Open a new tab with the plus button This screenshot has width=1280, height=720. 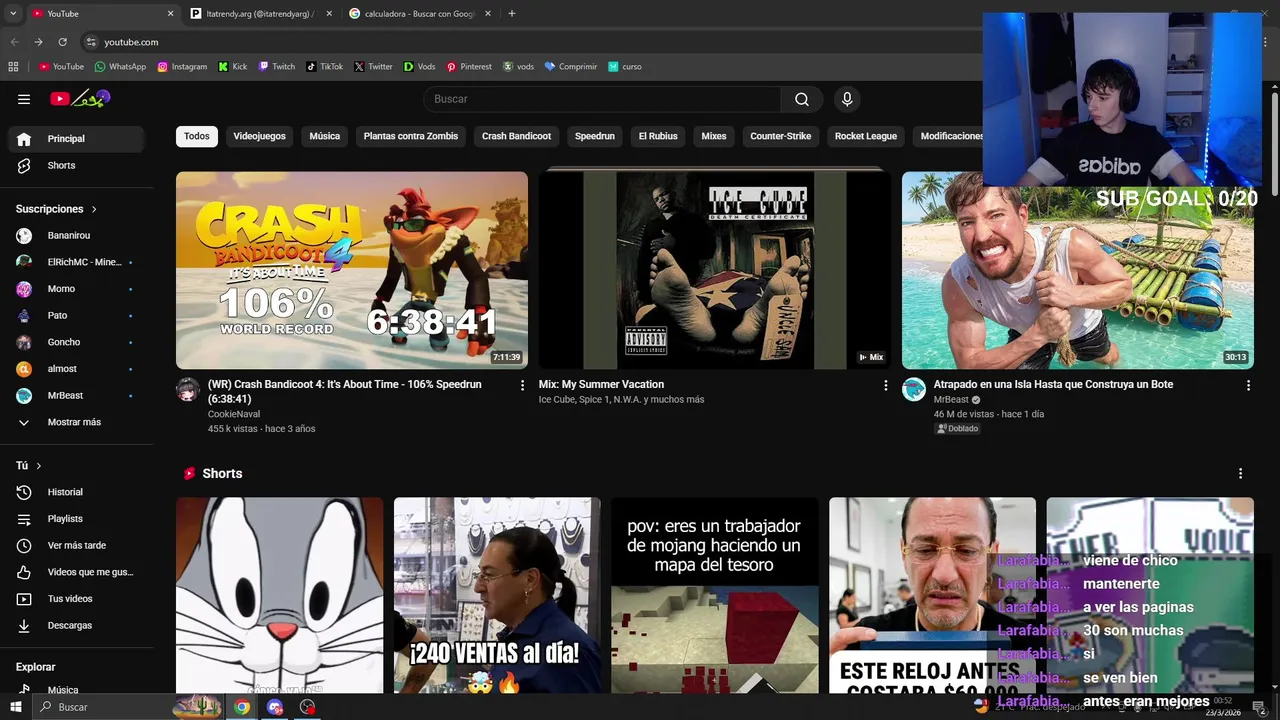[512, 14]
